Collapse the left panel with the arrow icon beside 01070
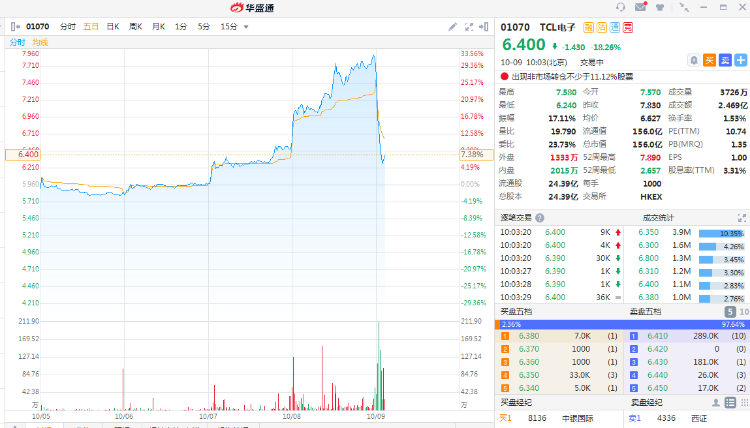The image size is (750, 428). click(15, 27)
